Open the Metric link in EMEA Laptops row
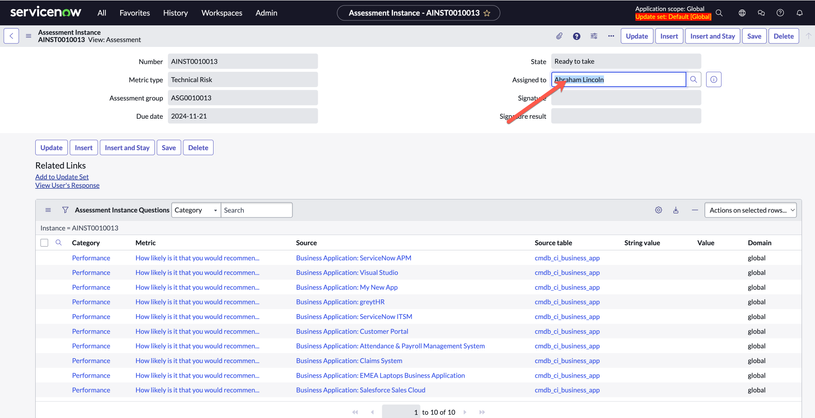 click(x=198, y=375)
